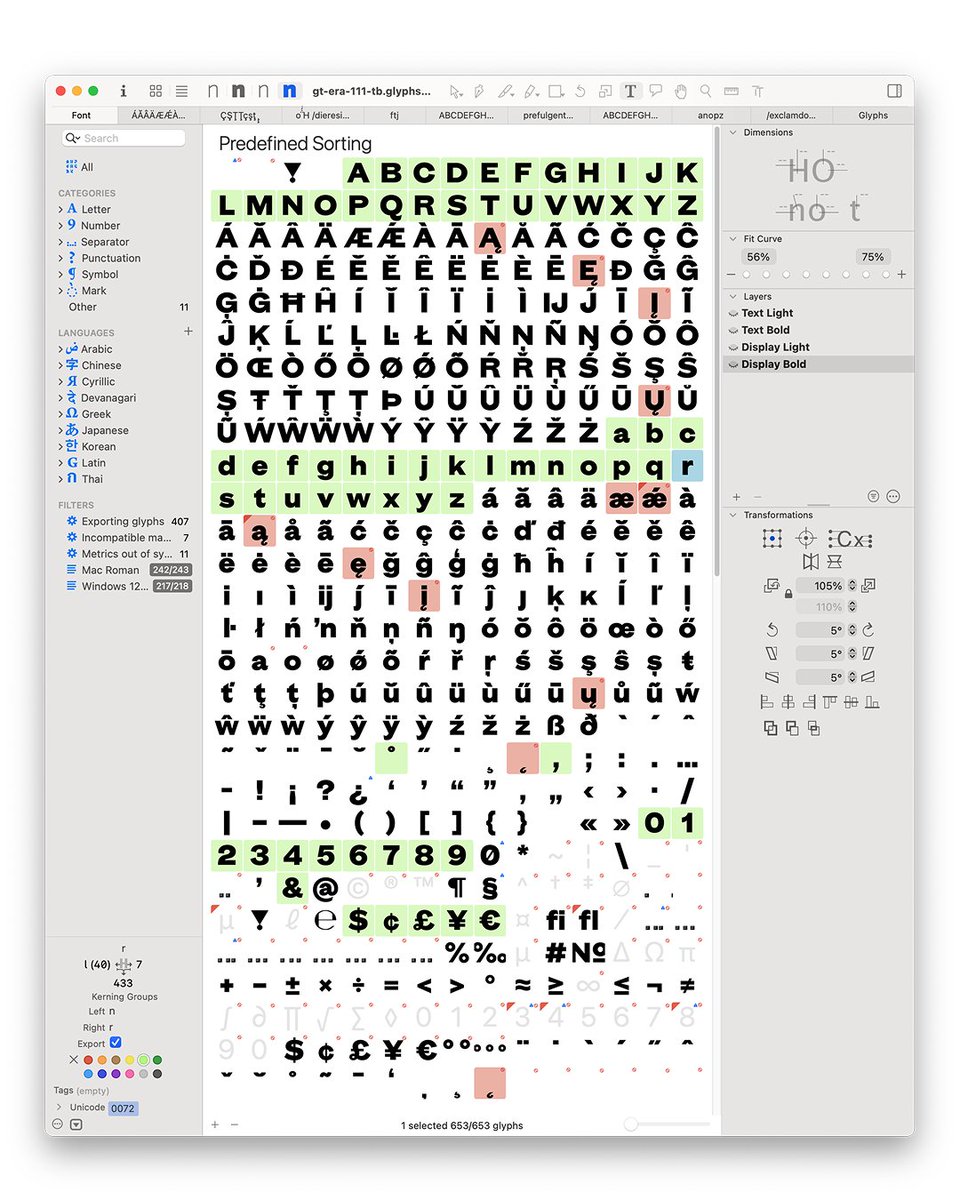Viewport: 960px width, 1200px height.
Task: Click the slant left icon
Action: tap(772, 653)
